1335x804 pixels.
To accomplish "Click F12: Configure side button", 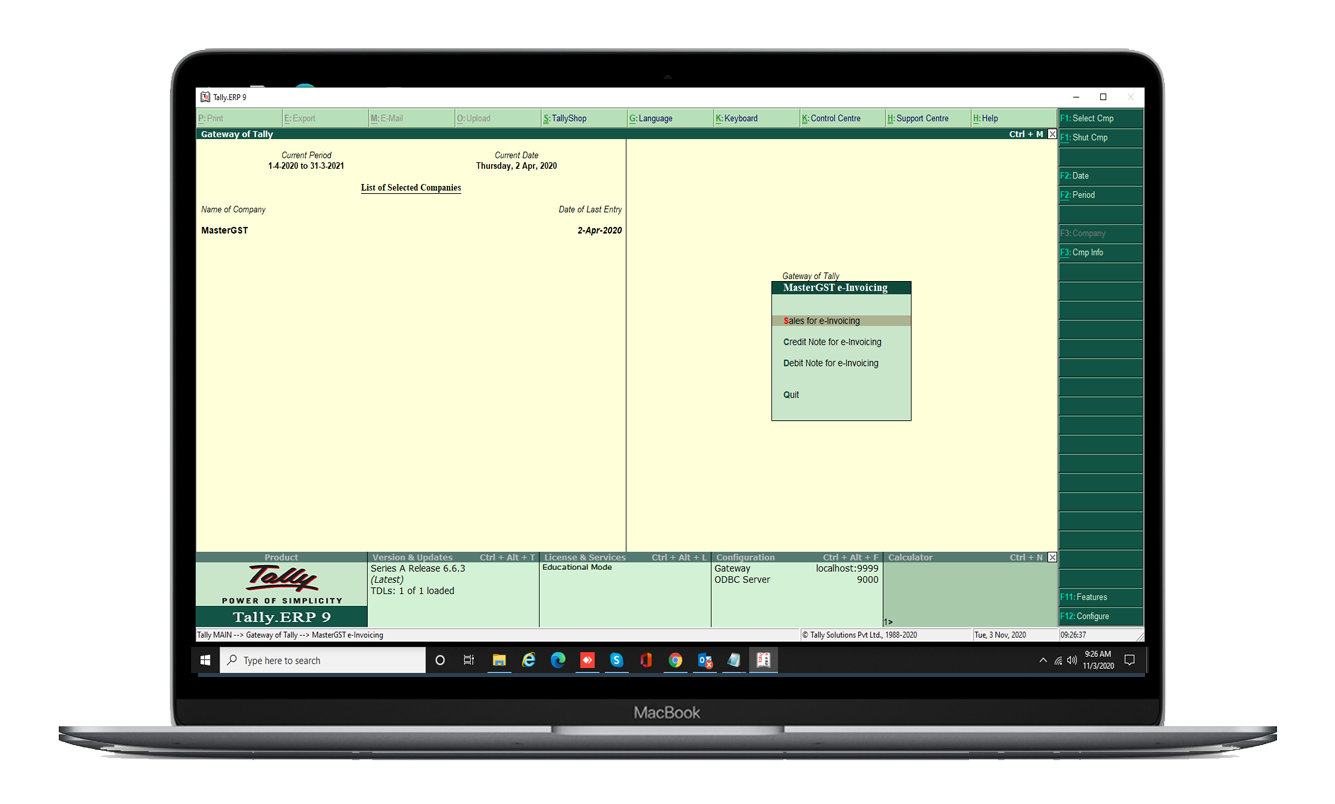I will [1101, 616].
